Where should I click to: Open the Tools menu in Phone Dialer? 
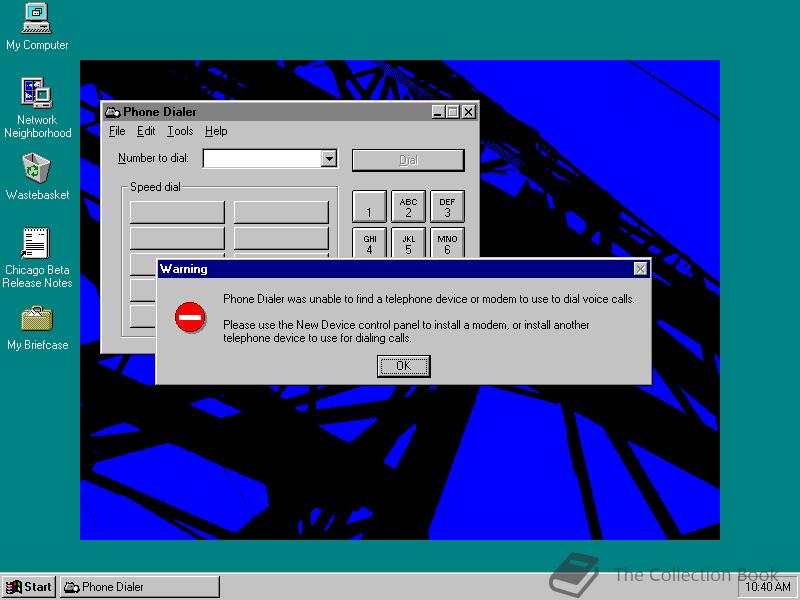click(180, 131)
